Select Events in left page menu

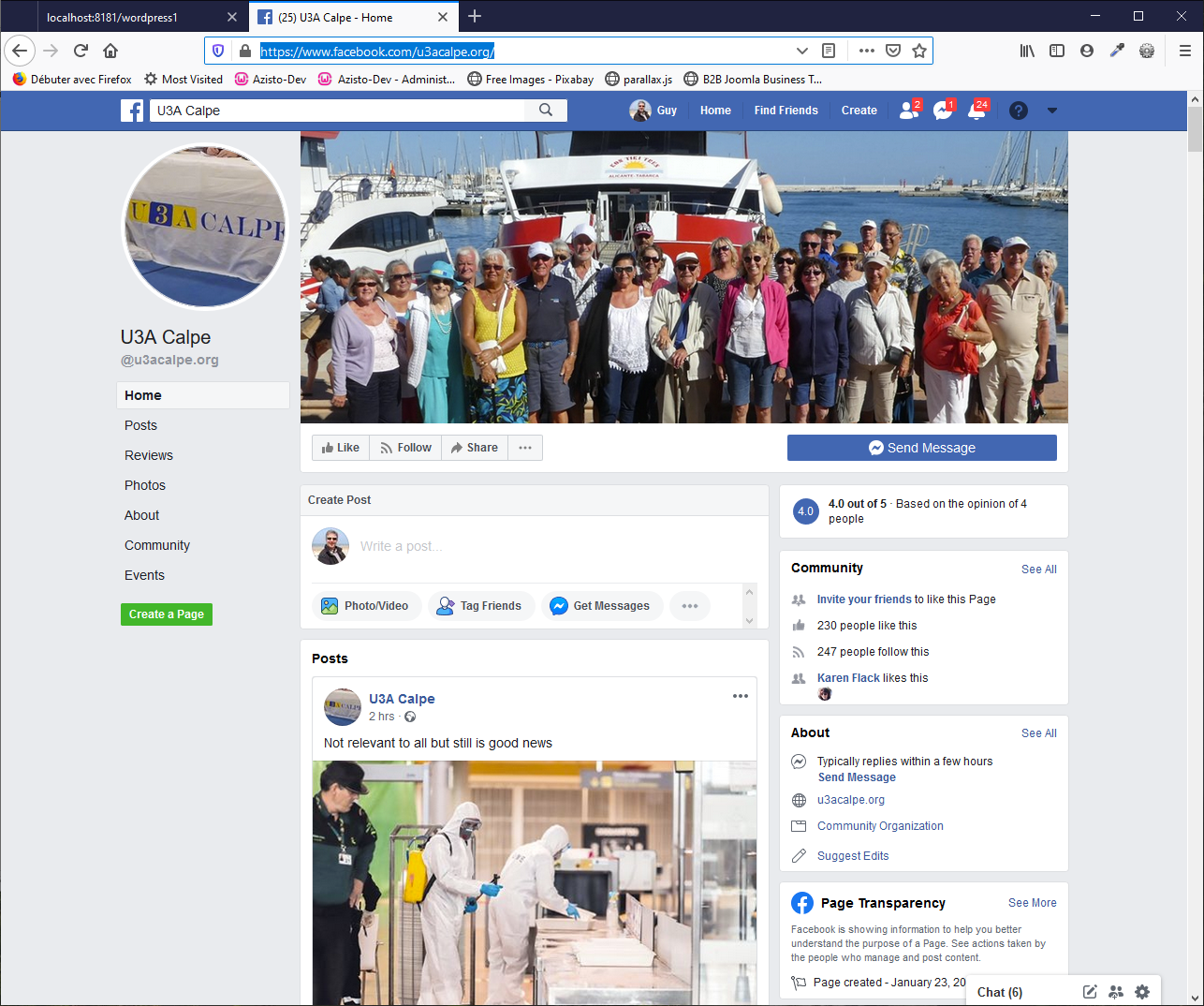point(144,575)
